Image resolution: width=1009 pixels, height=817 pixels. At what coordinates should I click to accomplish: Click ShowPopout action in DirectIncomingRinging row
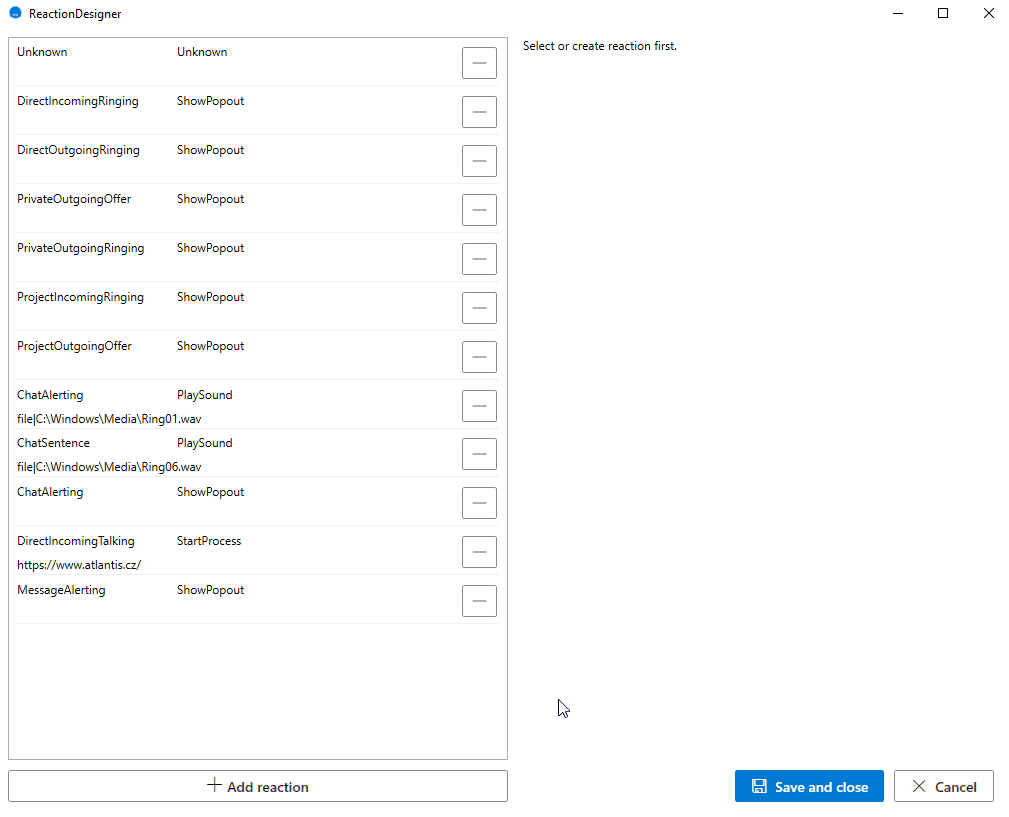[x=210, y=101]
